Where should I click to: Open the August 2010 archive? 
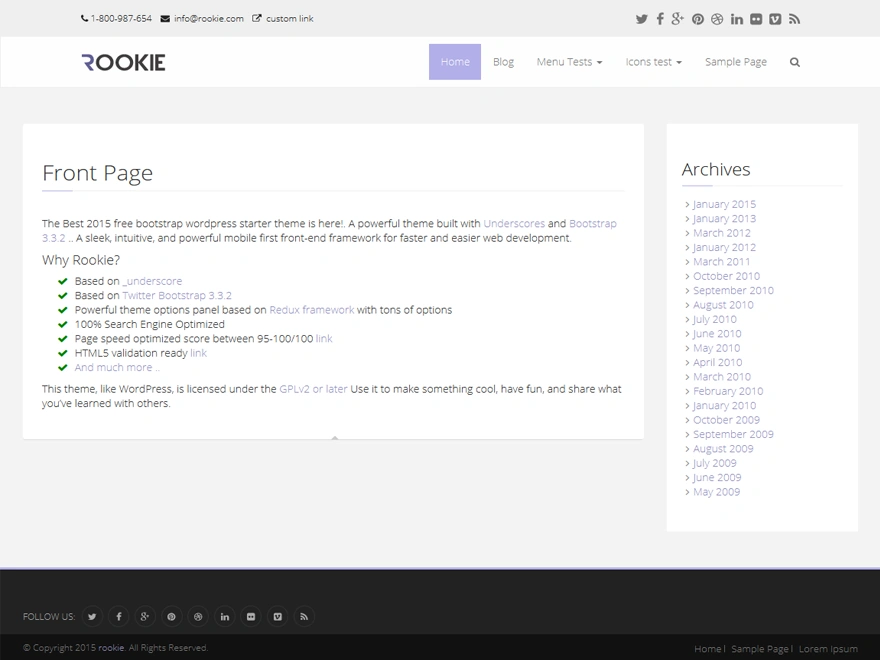click(x=723, y=305)
